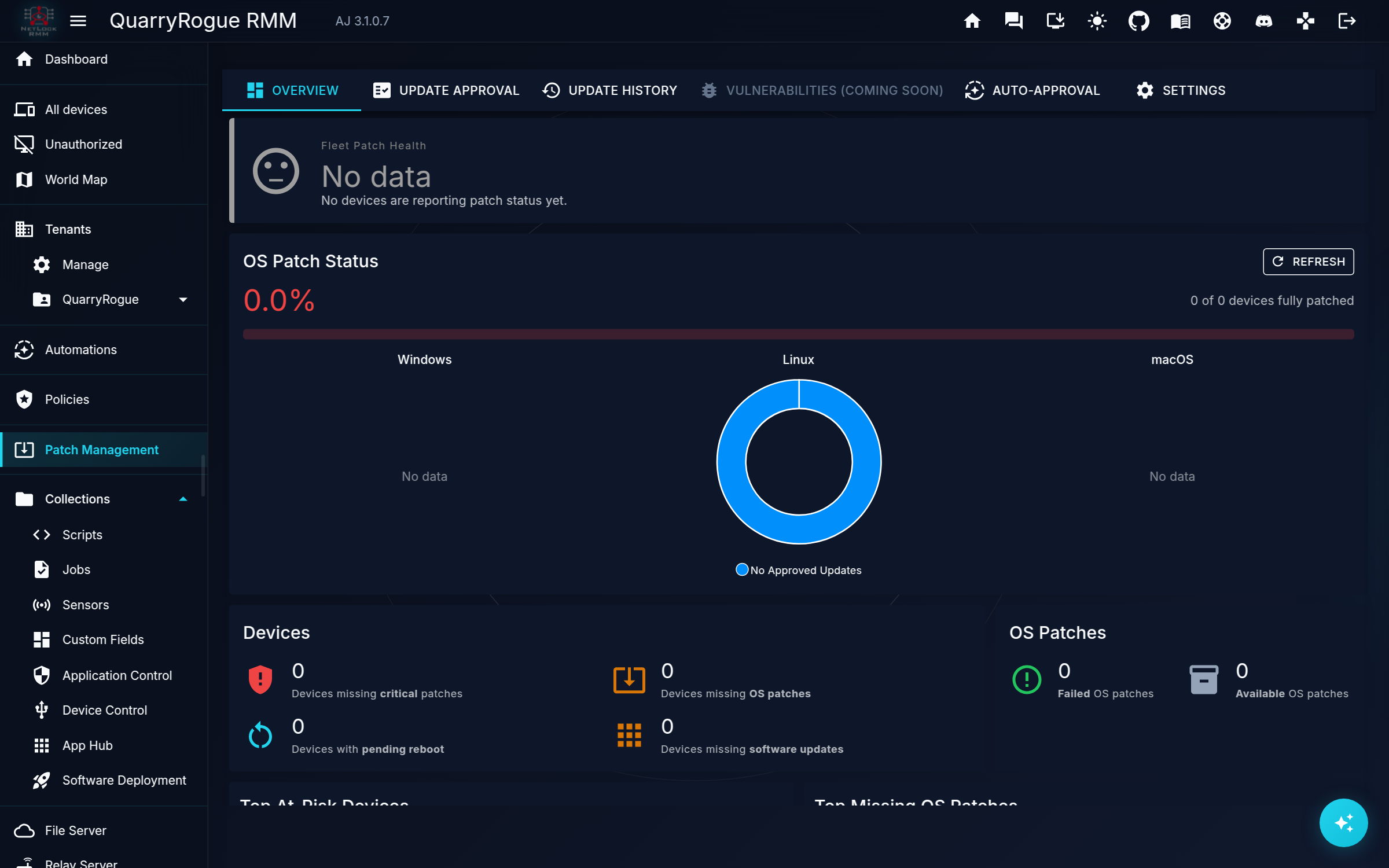
Task: Open the GitHub icon link
Action: (1138, 21)
